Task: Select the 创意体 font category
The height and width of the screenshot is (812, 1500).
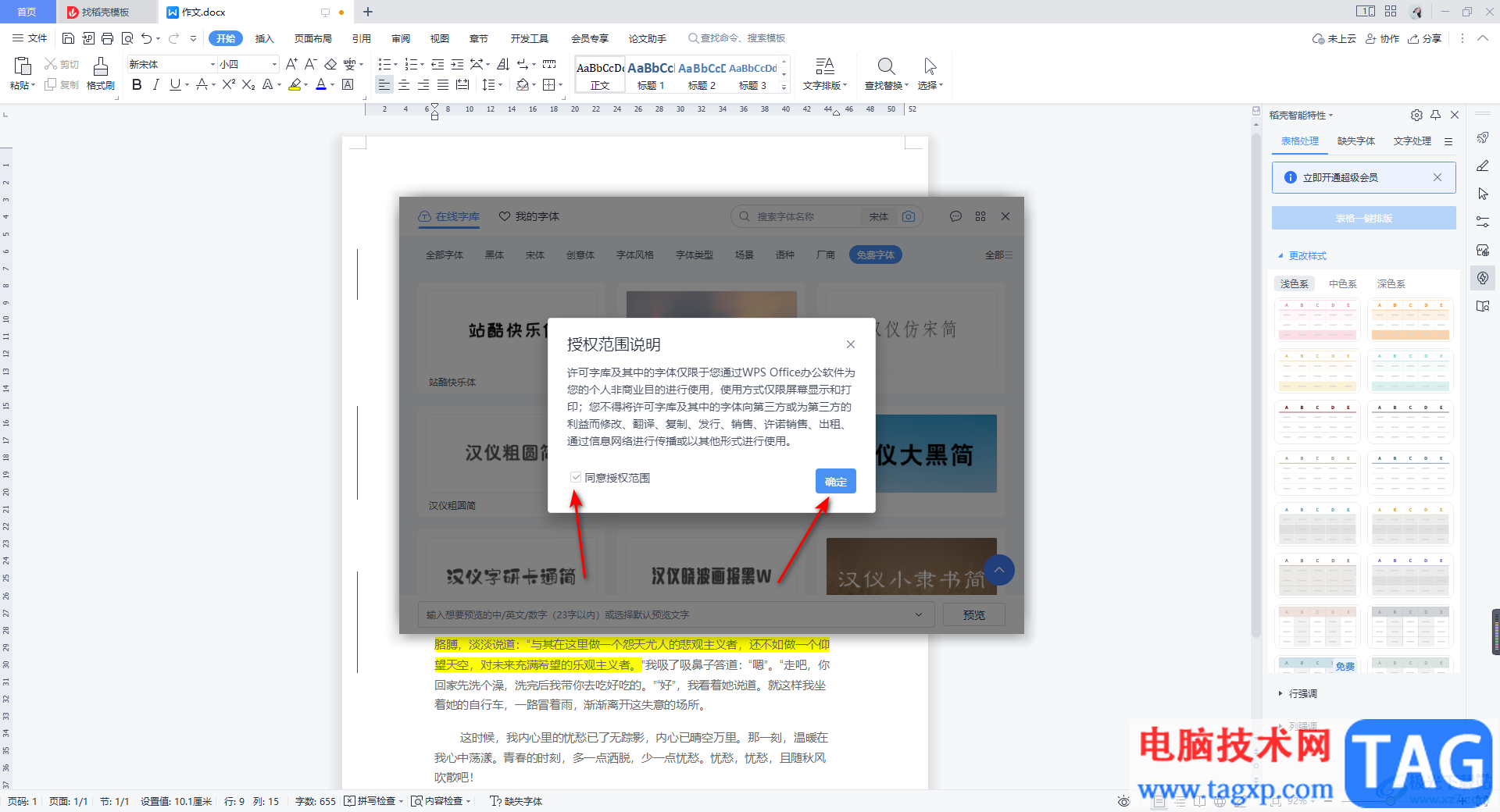Action: [580, 255]
